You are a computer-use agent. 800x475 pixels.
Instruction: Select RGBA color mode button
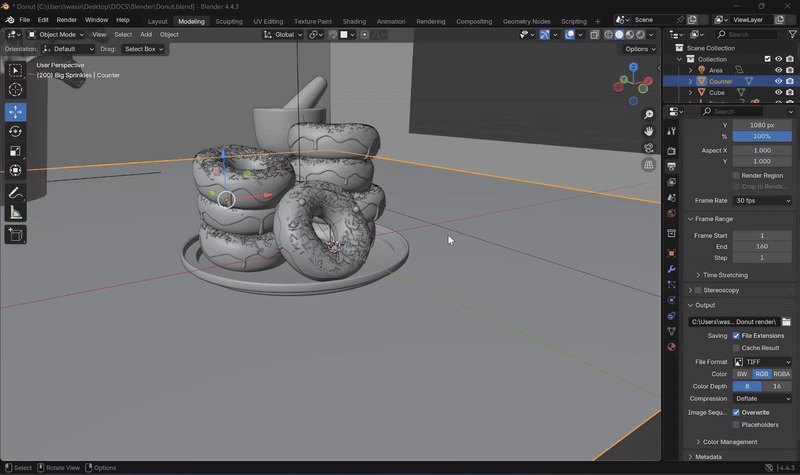click(780, 374)
